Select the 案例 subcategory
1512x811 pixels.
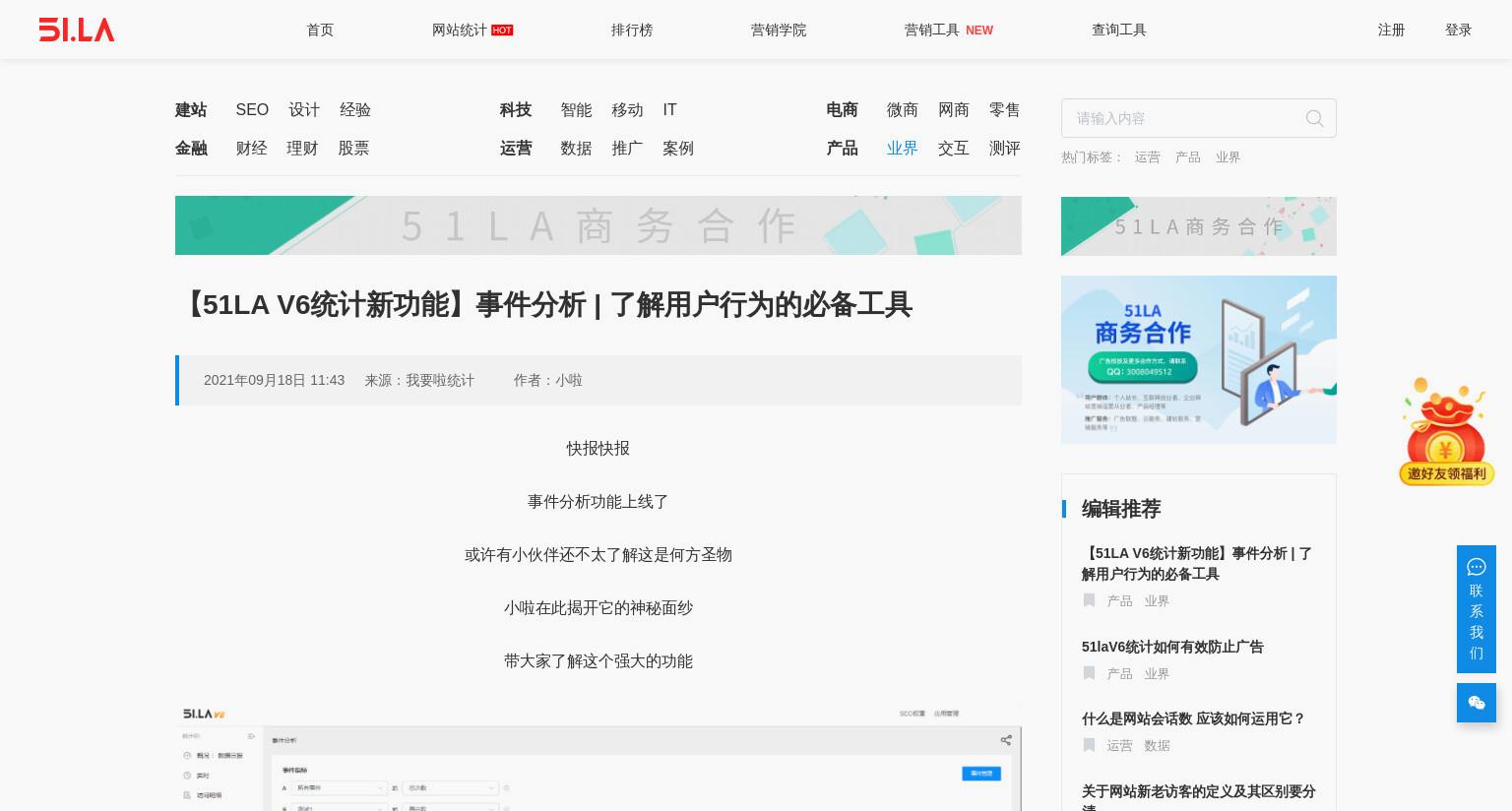pos(678,148)
